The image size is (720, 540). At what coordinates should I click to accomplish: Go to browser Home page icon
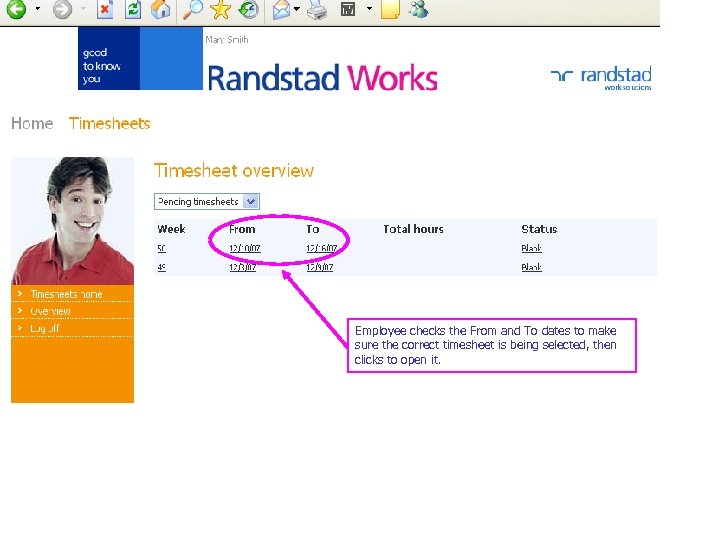point(161,9)
